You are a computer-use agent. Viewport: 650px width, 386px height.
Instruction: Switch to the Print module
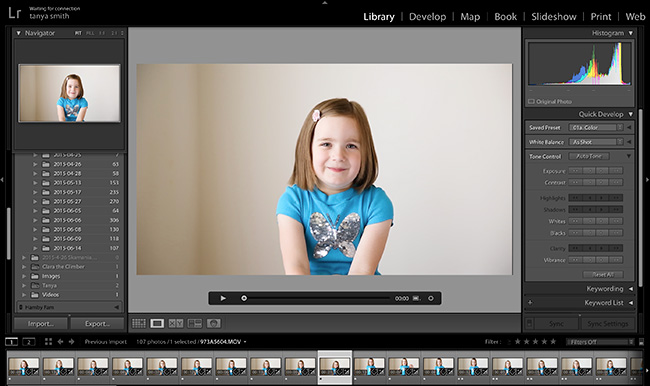601,17
